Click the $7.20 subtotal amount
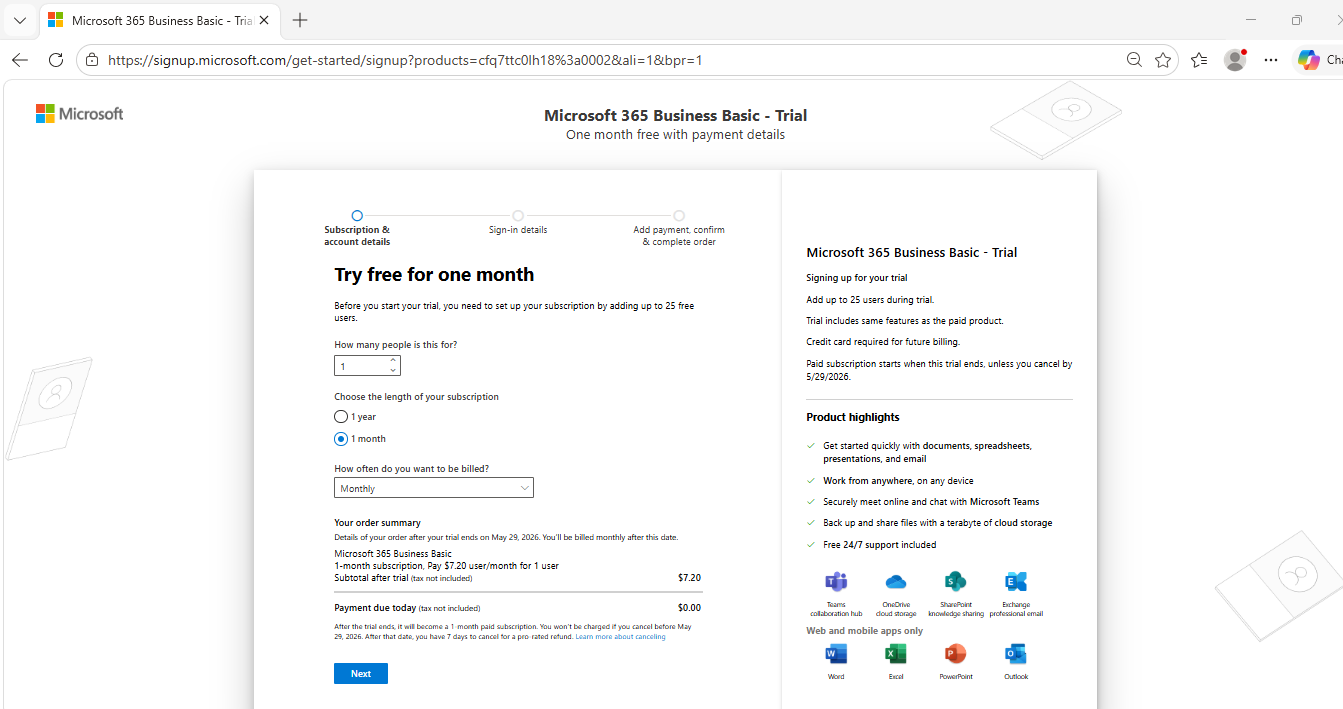 (x=689, y=578)
